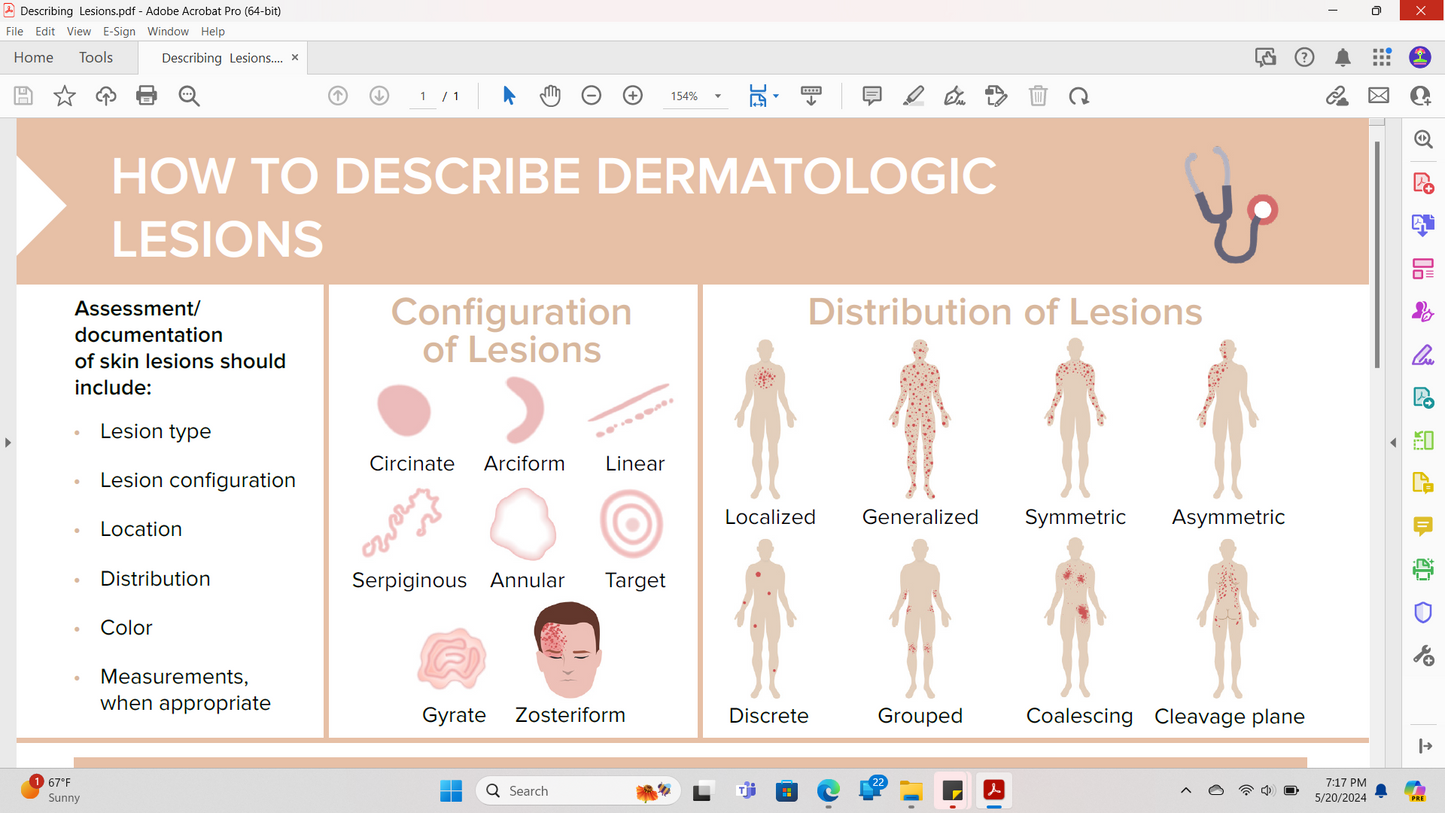This screenshot has width=1445, height=813.
Task: Open Request E-signatures tool in sidebar
Action: click(1424, 311)
